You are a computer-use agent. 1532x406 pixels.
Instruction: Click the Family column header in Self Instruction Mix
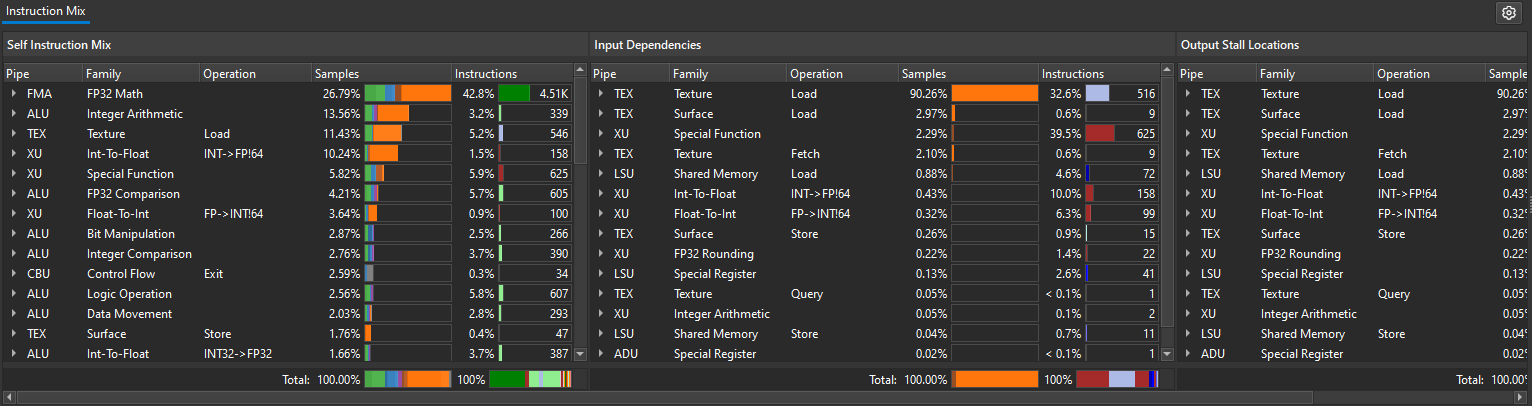coord(103,74)
